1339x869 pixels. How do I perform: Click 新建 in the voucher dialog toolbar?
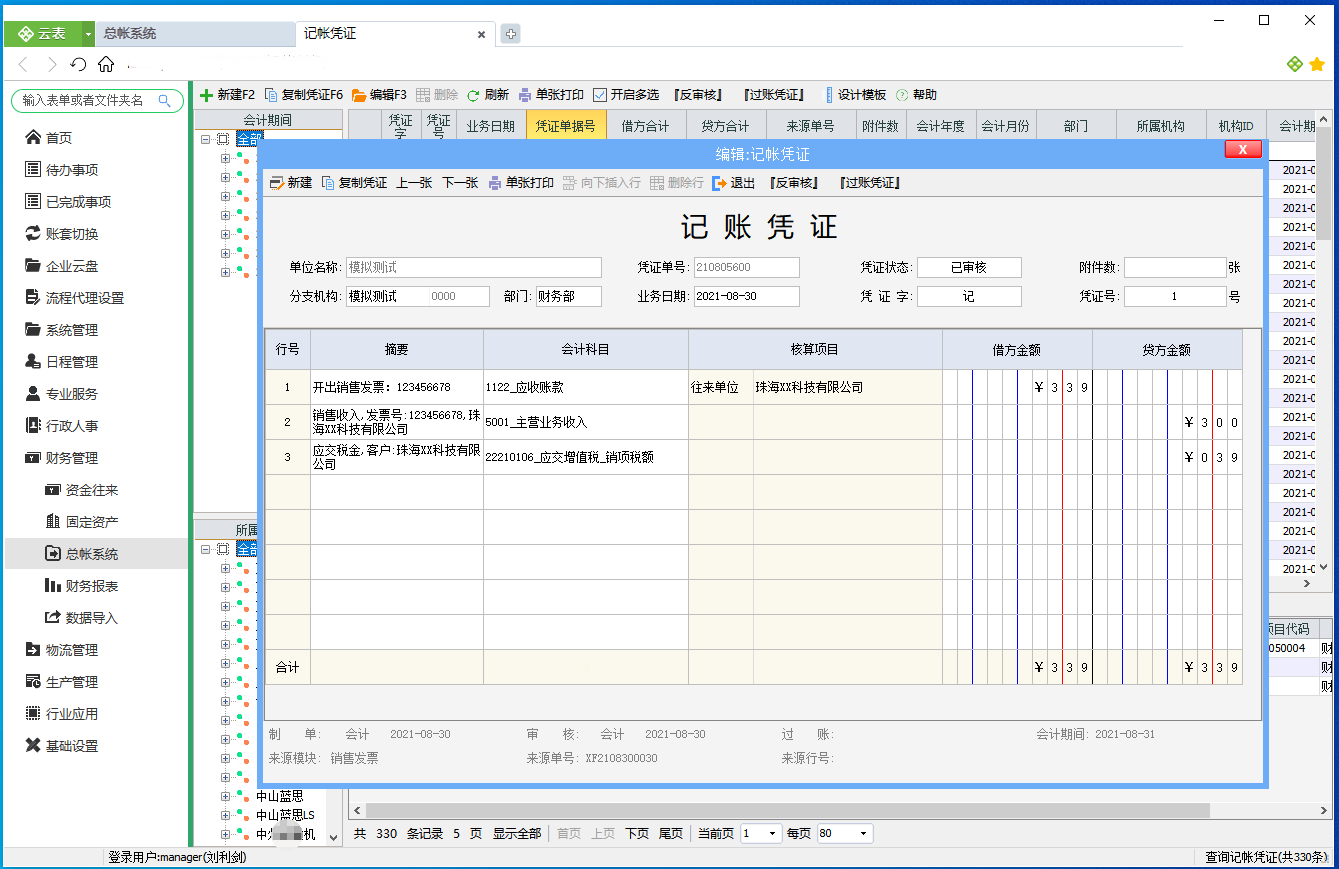[x=291, y=183]
